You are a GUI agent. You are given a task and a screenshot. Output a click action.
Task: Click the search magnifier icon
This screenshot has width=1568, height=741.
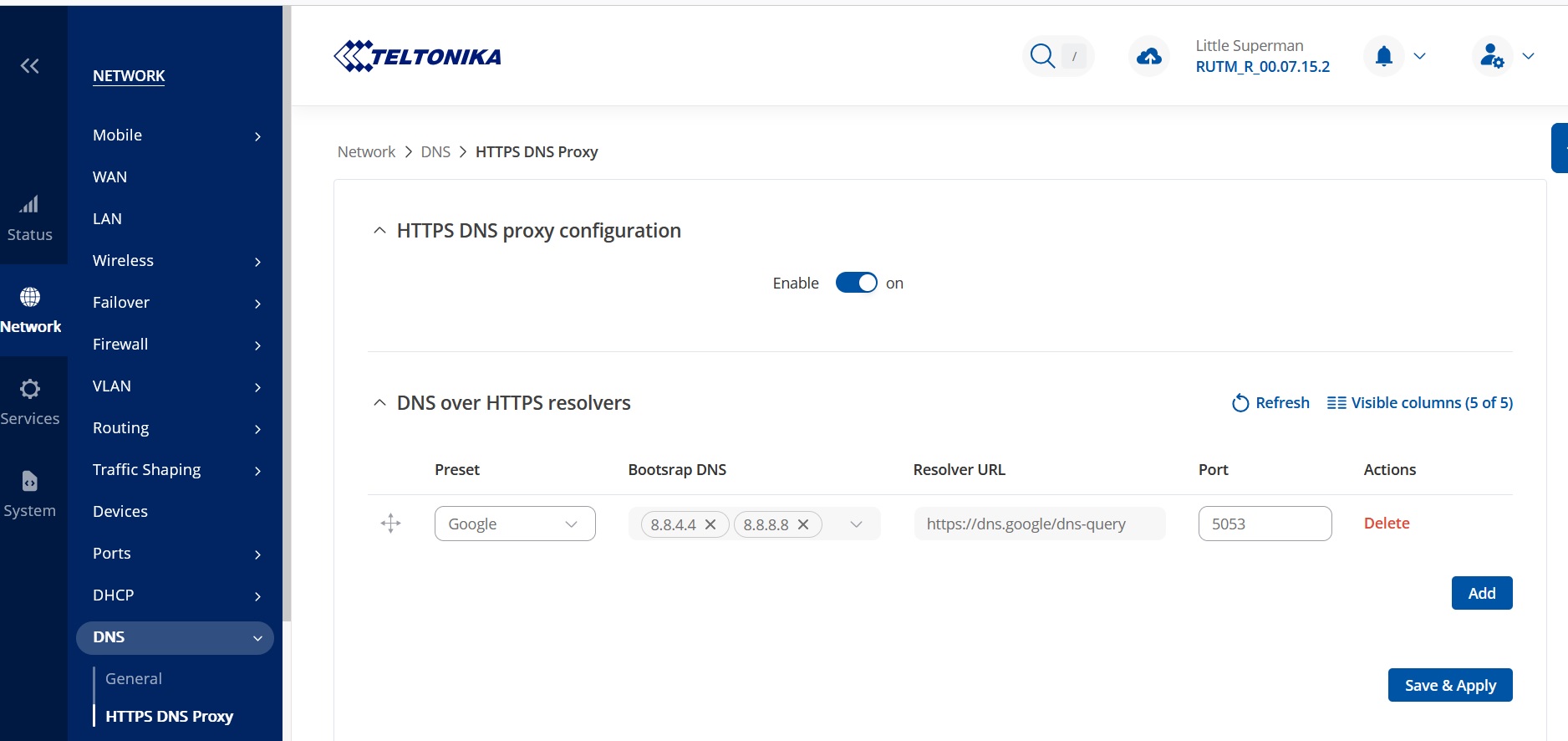pyautogui.click(x=1042, y=56)
